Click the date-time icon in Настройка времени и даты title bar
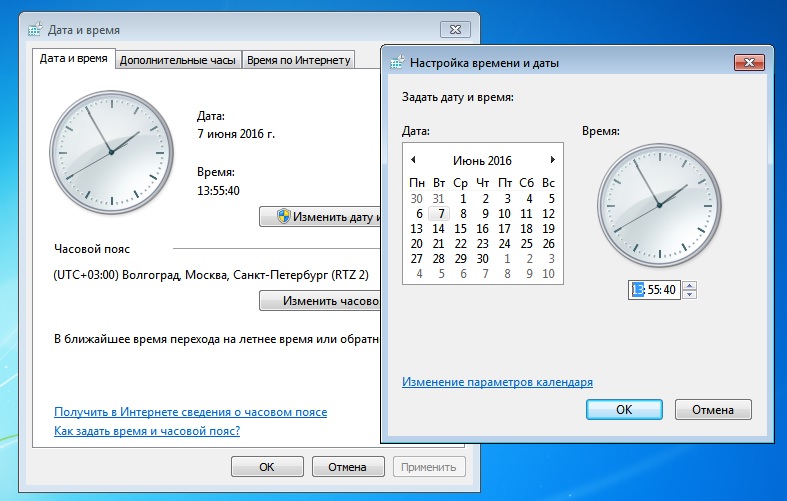The image size is (787, 501). pyautogui.click(x=397, y=63)
